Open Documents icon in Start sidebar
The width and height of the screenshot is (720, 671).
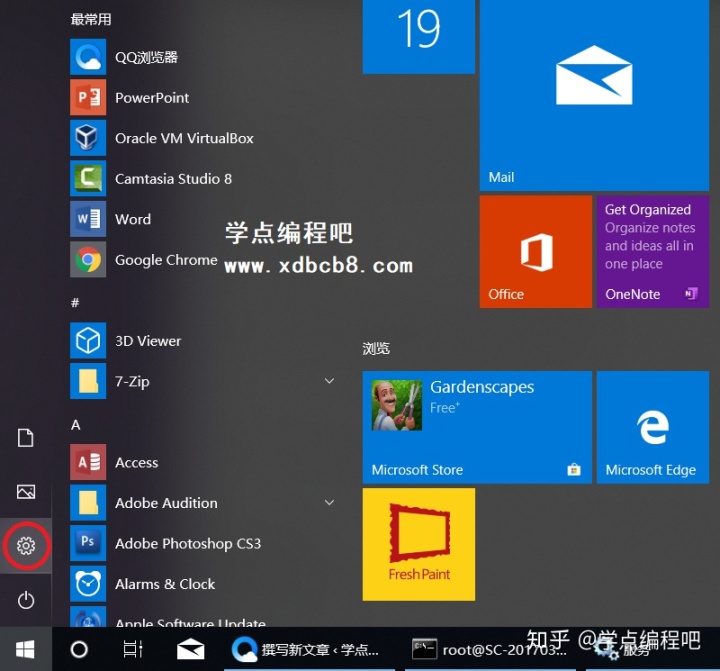point(26,438)
